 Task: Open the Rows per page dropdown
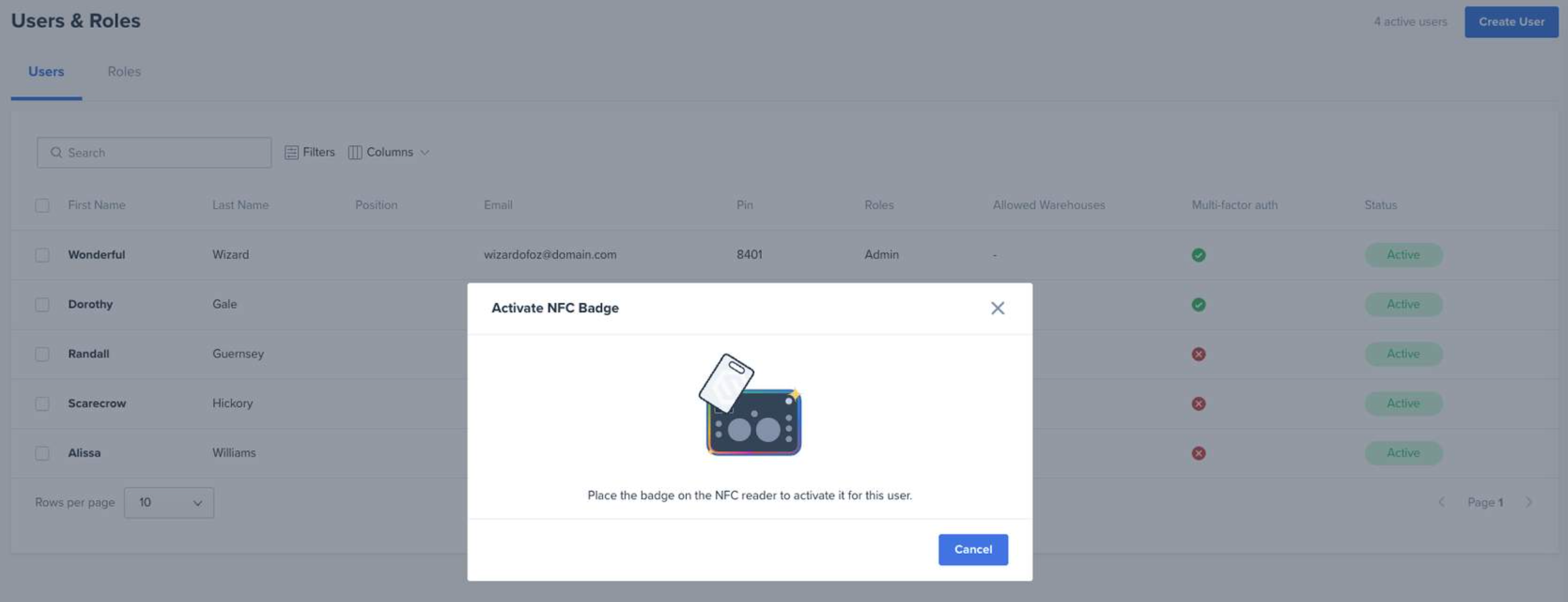tap(169, 503)
